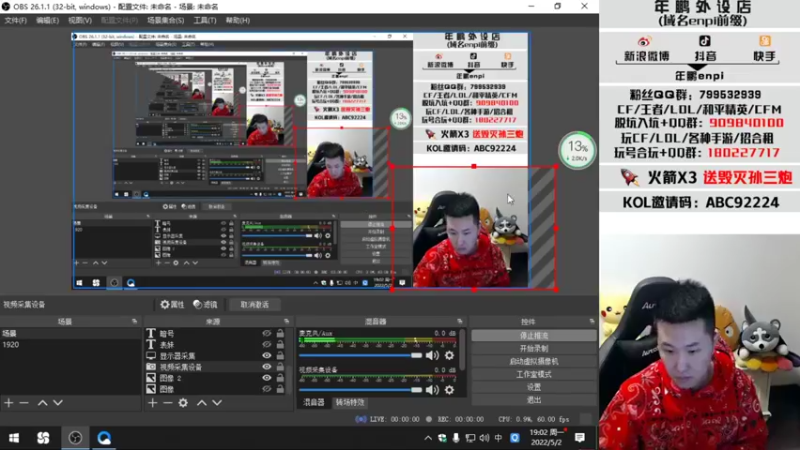
Task: Open the Windows Start menu
Action: pos(14,438)
